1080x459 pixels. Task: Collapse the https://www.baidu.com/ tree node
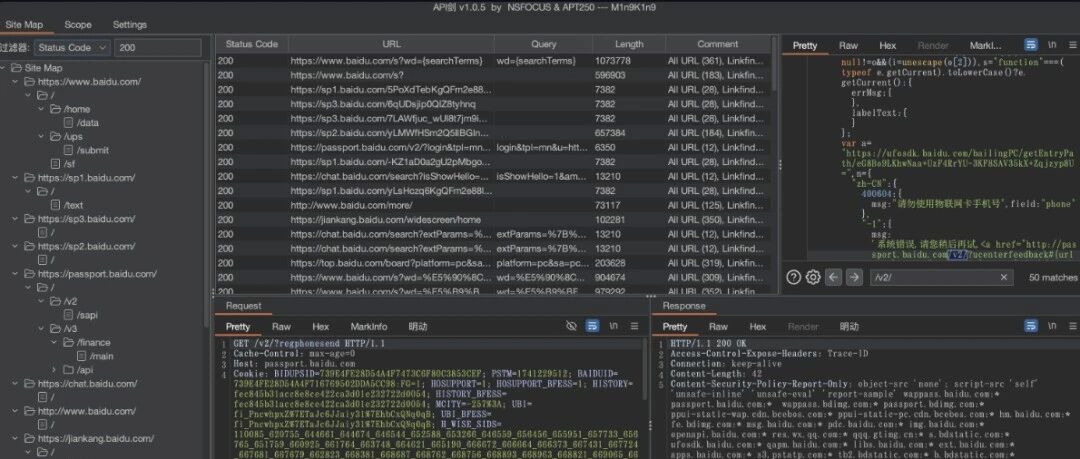pos(15,81)
